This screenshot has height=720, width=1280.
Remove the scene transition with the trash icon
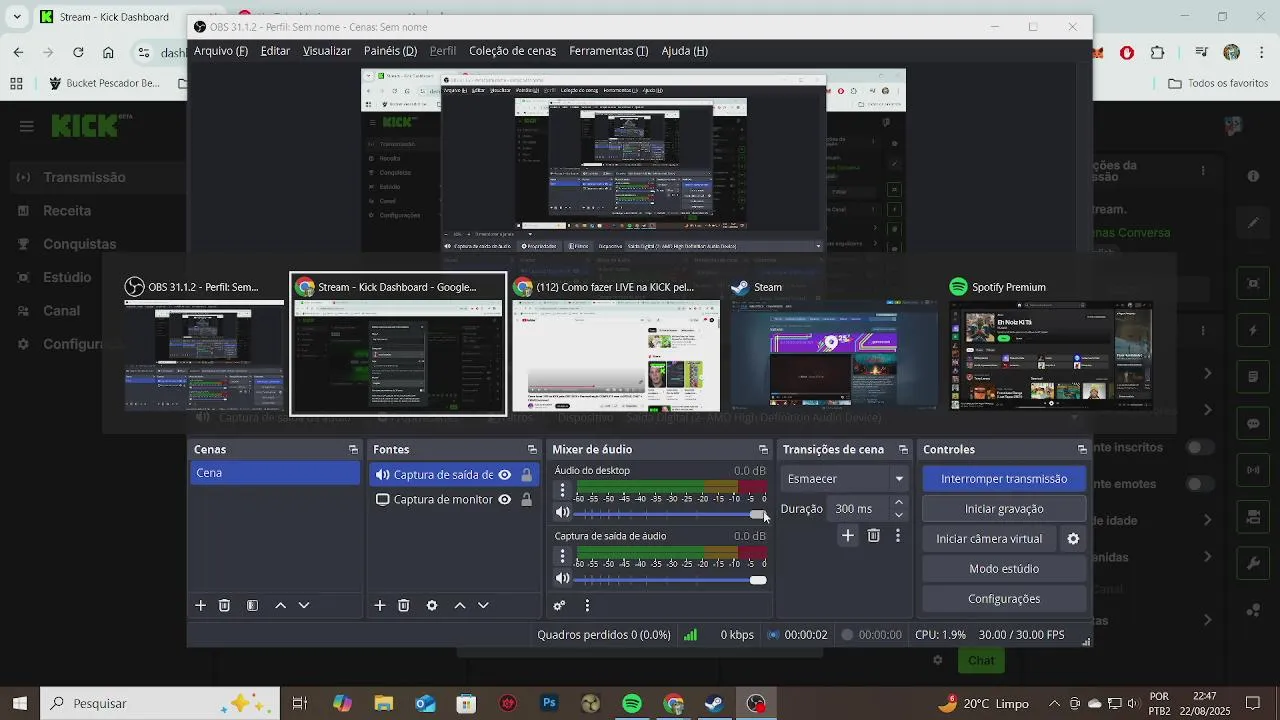[873, 536]
